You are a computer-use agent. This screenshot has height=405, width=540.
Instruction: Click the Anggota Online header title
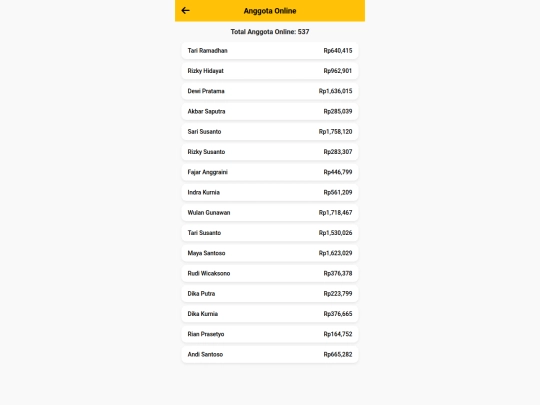pyautogui.click(x=270, y=11)
